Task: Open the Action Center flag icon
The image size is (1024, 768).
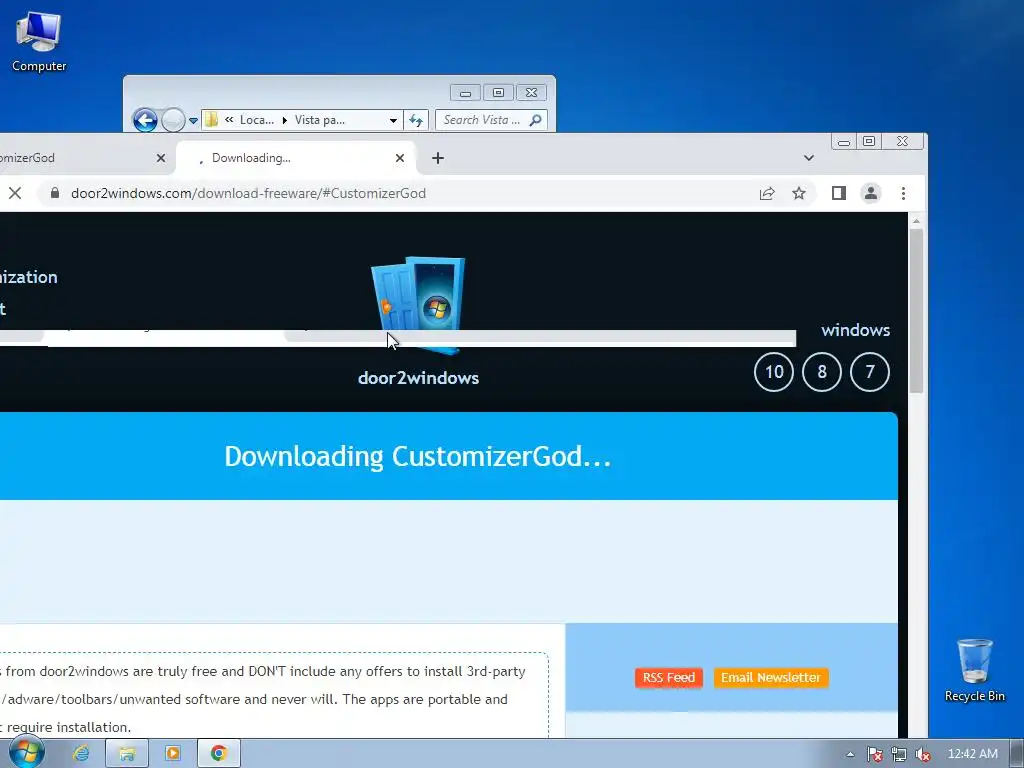Action: 874,754
